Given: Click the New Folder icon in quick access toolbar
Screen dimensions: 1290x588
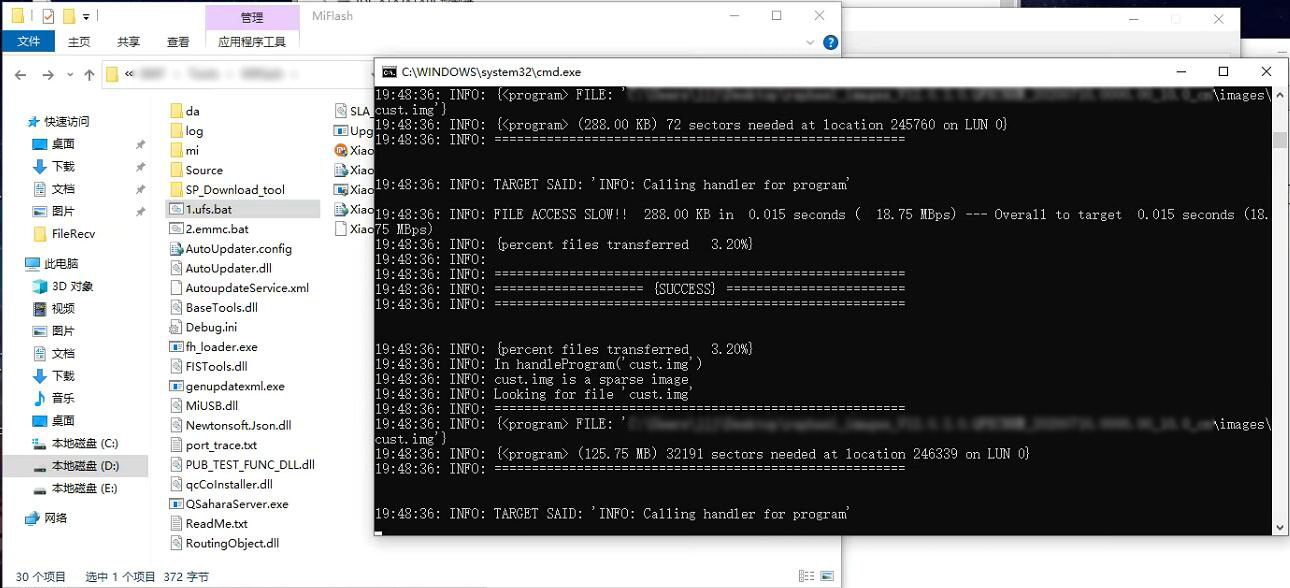Looking at the screenshot, I should click(68, 16).
